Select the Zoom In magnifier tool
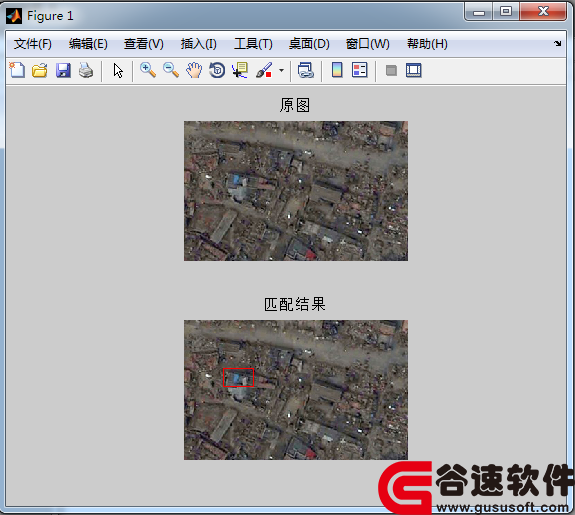The width and height of the screenshot is (575, 515). click(148, 70)
